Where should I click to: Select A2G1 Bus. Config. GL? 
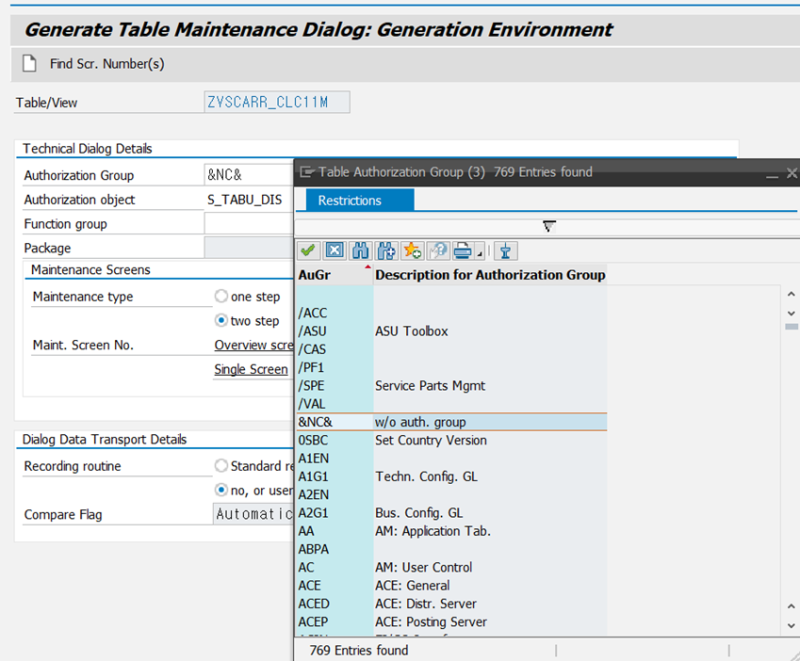click(452, 513)
